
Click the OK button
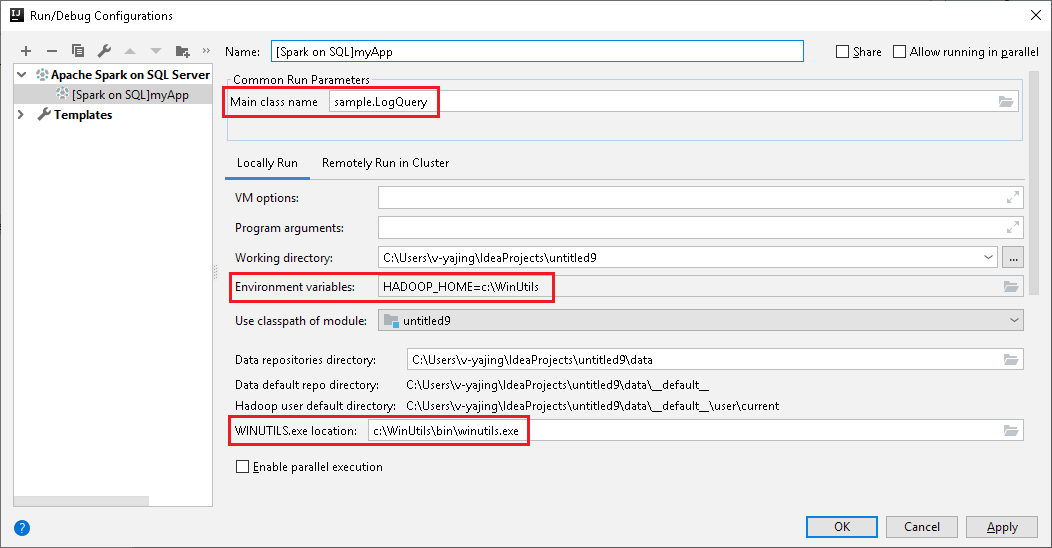842,527
